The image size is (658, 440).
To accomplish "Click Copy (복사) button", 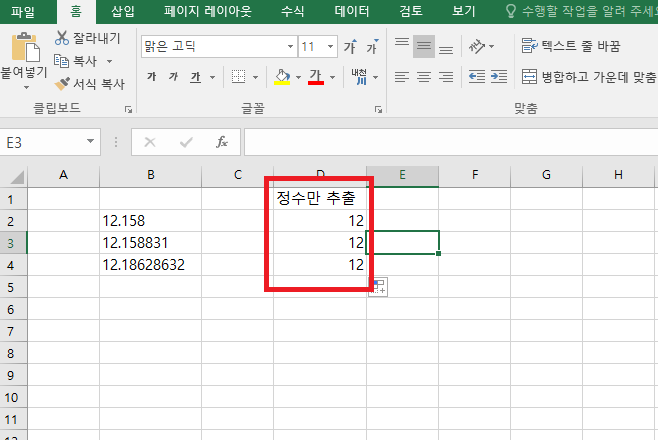I will pyautogui.click(x=76, y=61).
